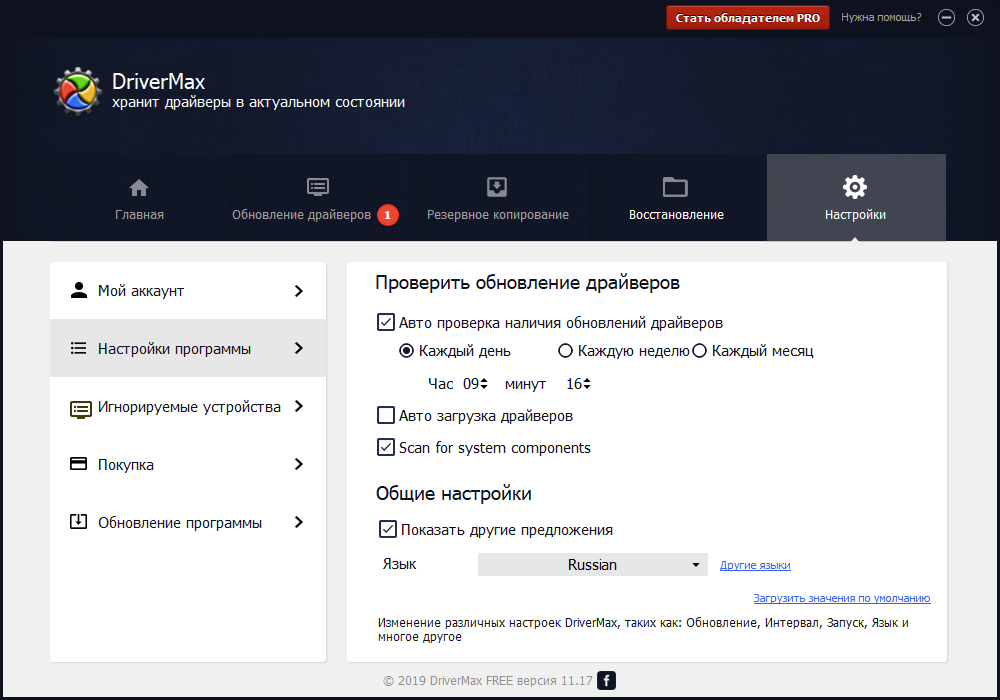The height and width of the screenshot is (700, 1000).
Task: Click the restore folder icon
Action: click(x=675, y=187)
